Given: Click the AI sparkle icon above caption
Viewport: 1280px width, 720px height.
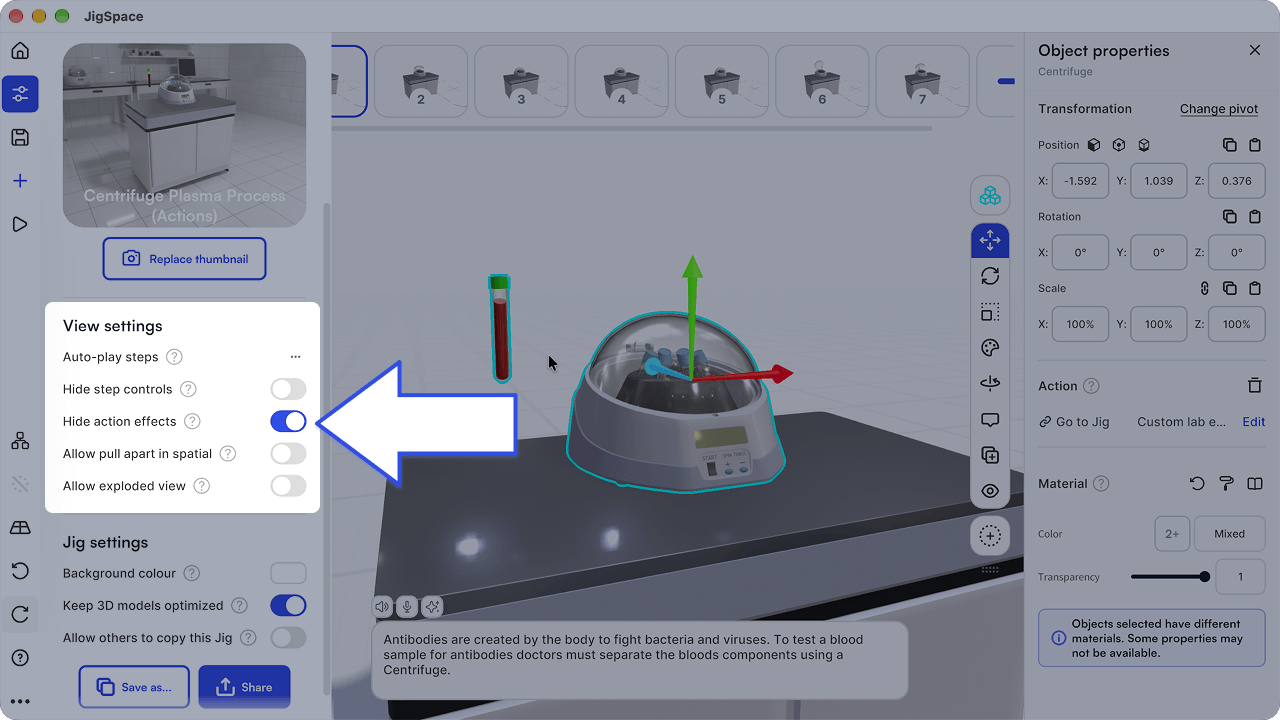Looking at the screenshot, I should [x=432, y=606].
